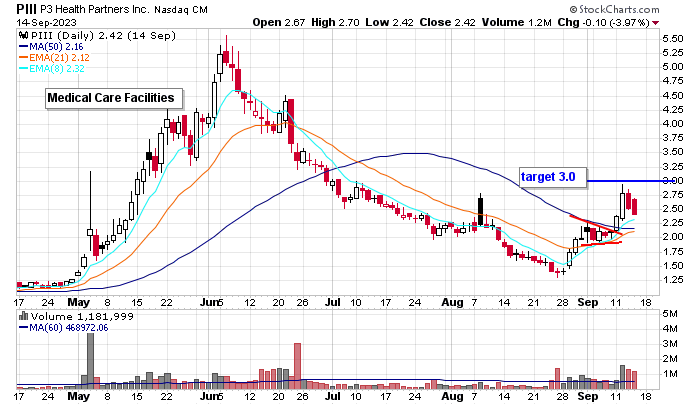Click the Volume 1.2M header value

point(517,22)
